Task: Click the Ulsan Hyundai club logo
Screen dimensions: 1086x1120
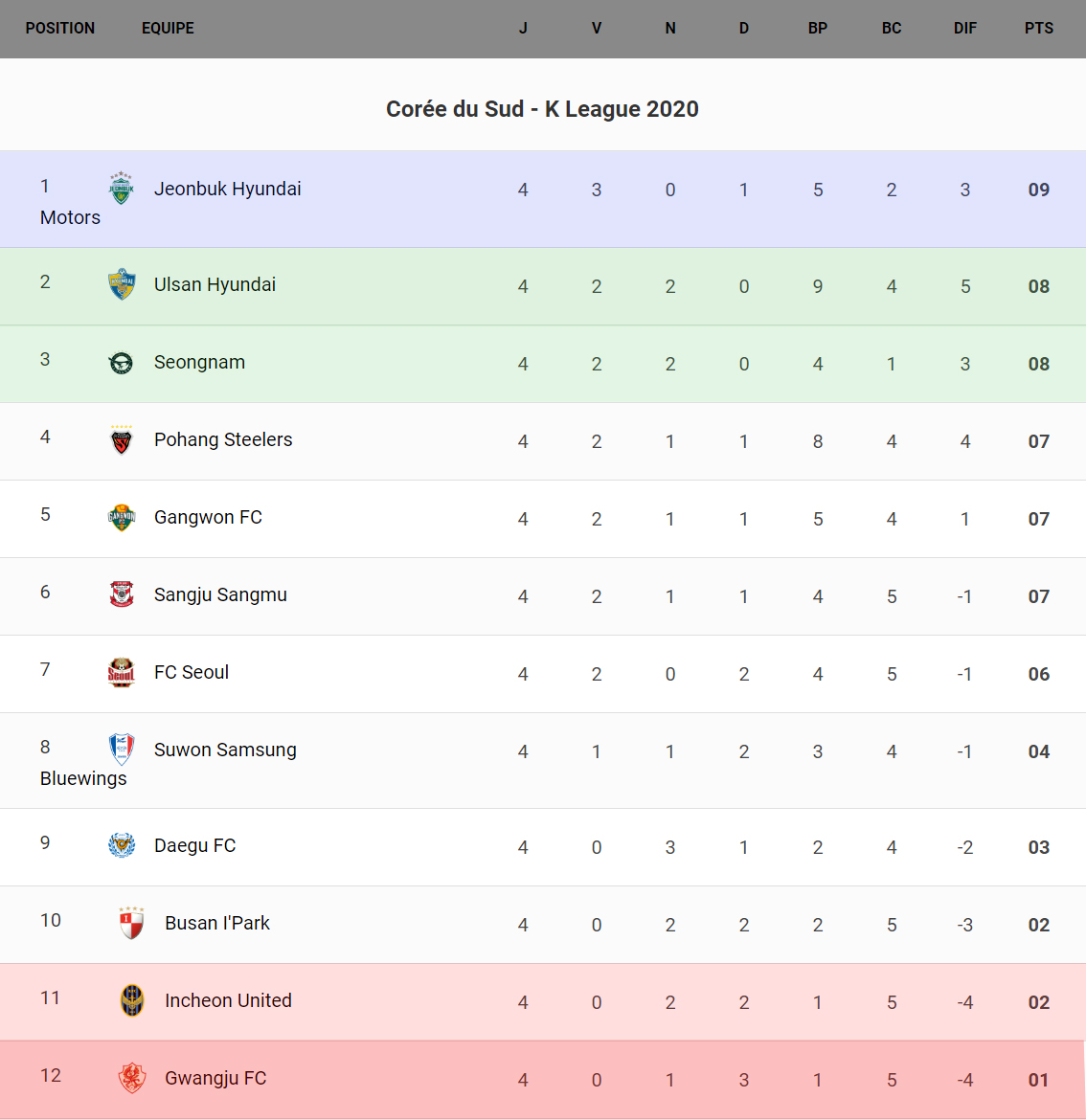Action: click(121, 284)
